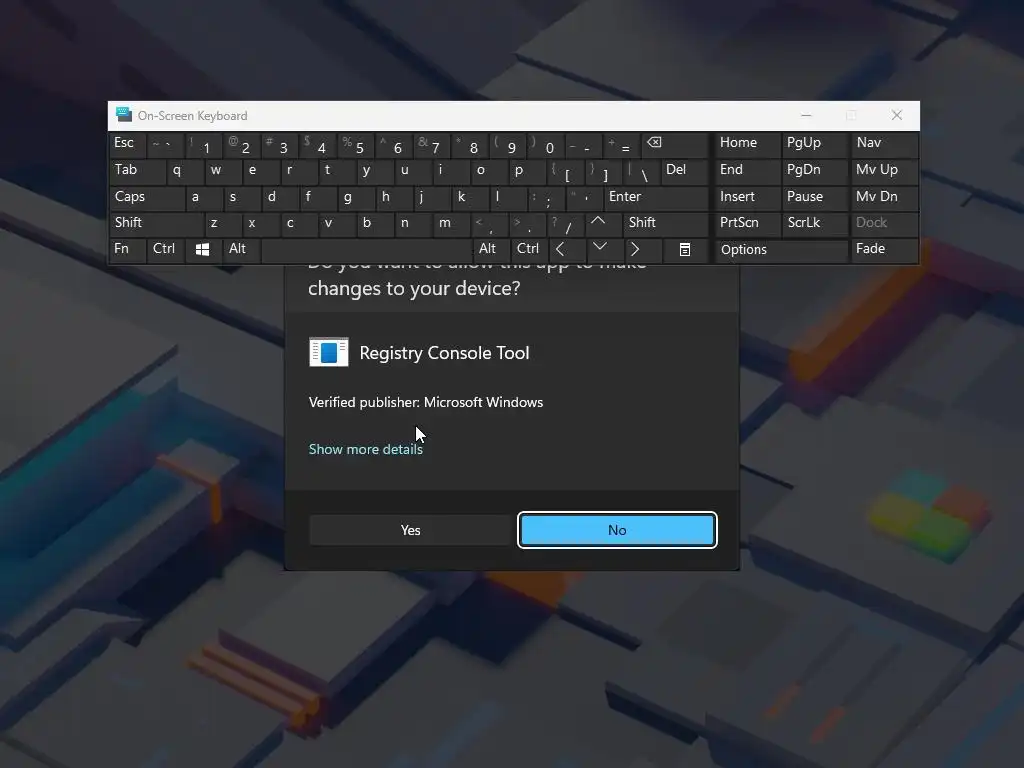Click the 0 number key
This screenshot has width=1024, height=768.
[x=546, y=145]
